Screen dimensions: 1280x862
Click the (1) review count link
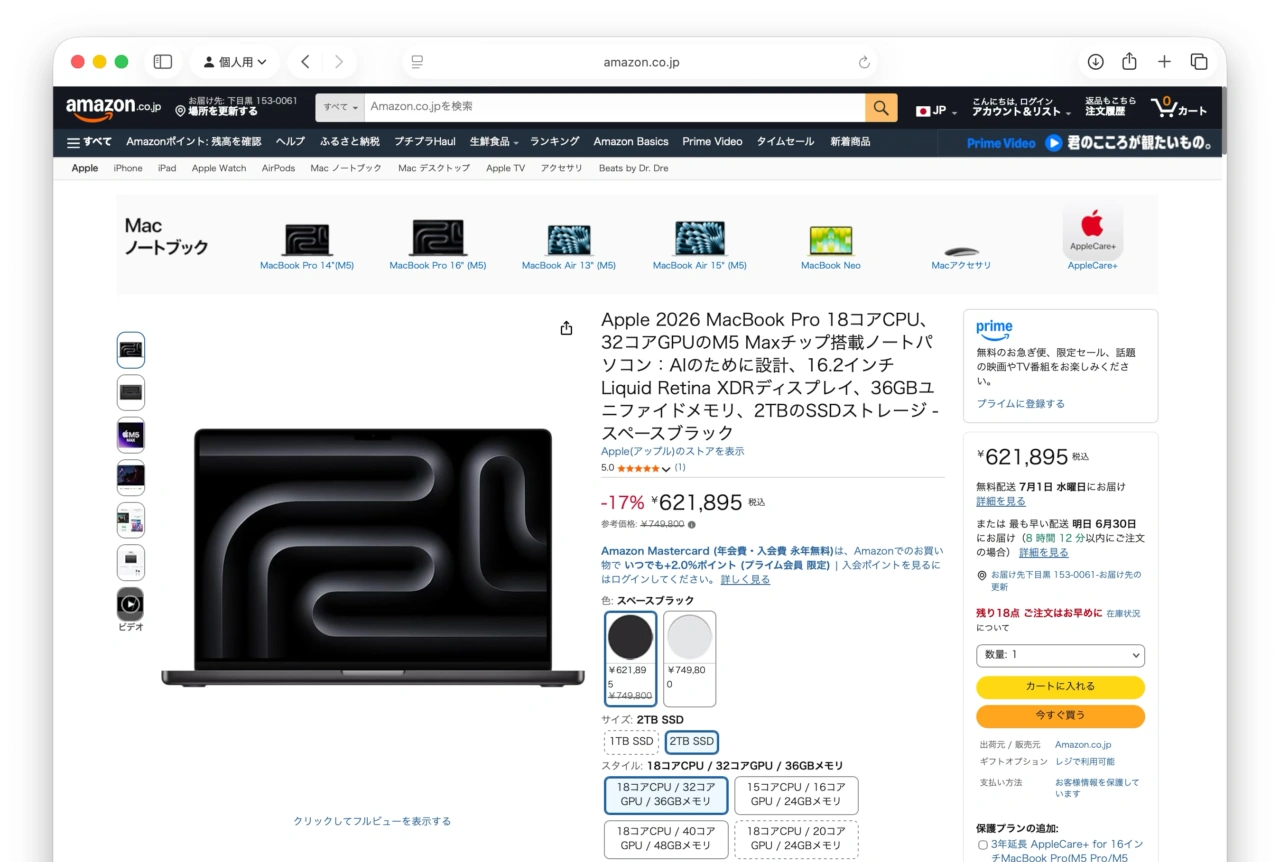click(x=680, y=467)
